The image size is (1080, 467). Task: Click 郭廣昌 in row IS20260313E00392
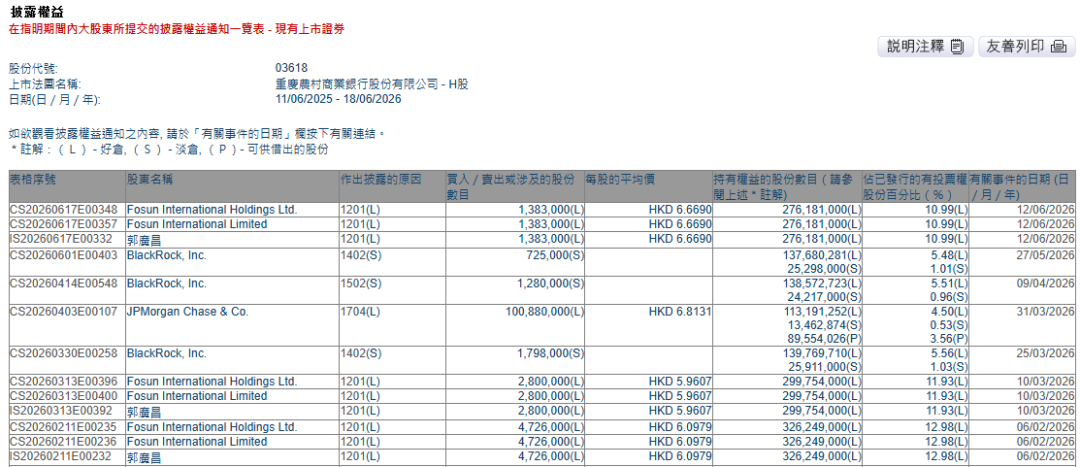point(142,412)
